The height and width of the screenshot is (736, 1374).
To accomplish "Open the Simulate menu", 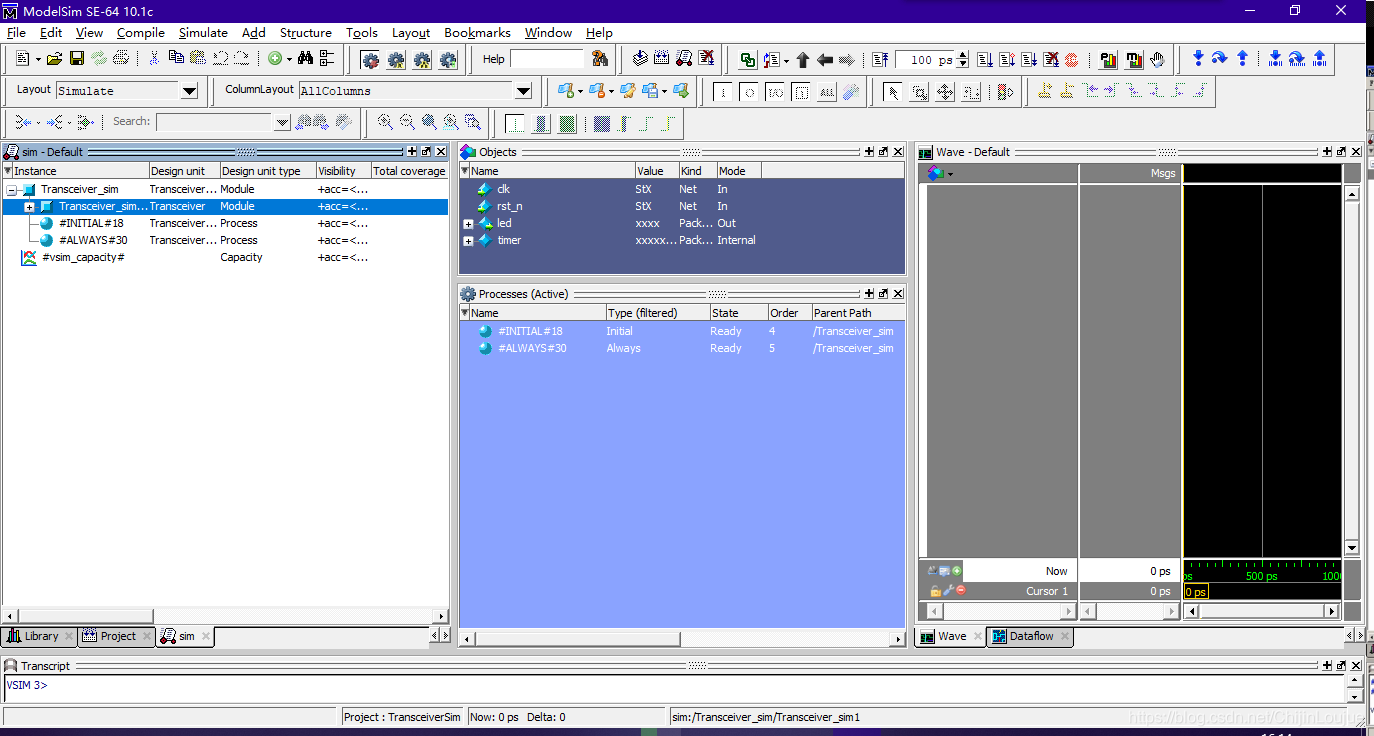I will click(x=203, y=32).
